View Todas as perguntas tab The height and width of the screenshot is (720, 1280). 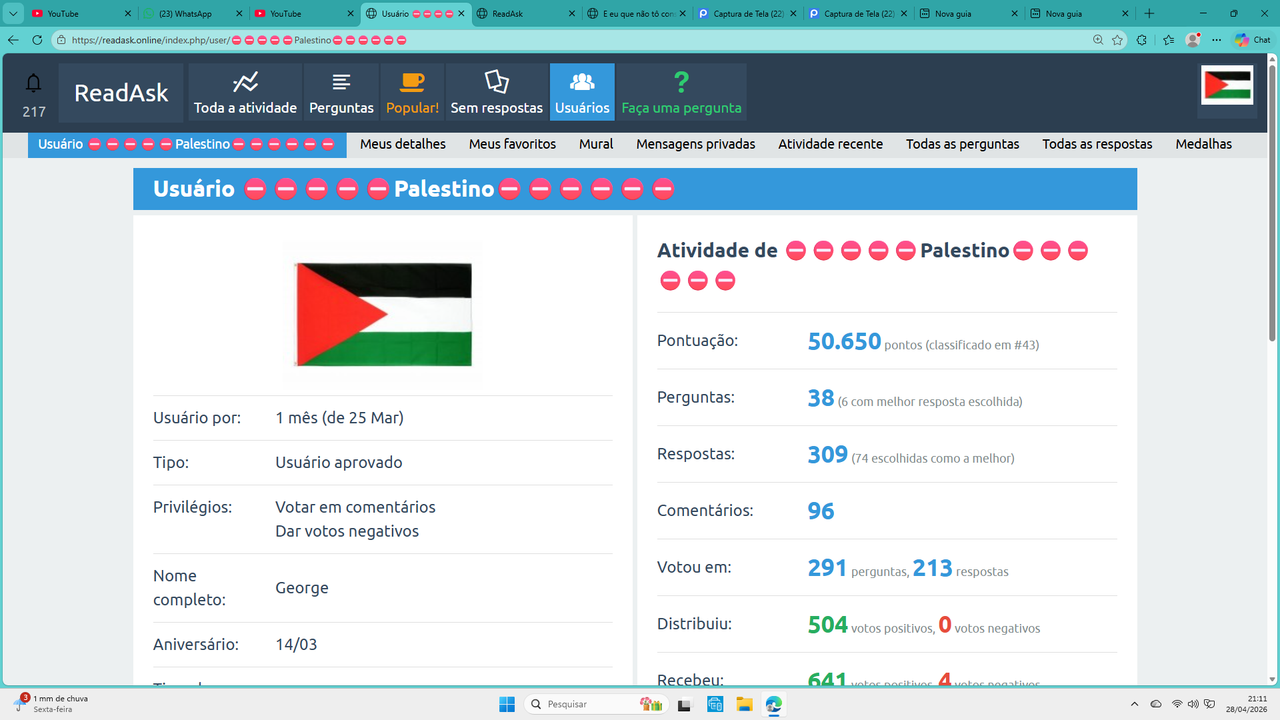pyautogui.click(x=963, y=144)
